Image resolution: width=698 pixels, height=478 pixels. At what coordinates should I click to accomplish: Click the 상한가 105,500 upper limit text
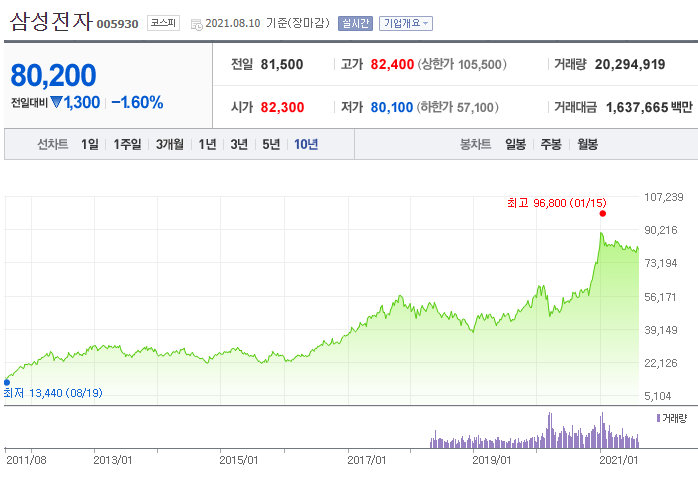point(462,65)
